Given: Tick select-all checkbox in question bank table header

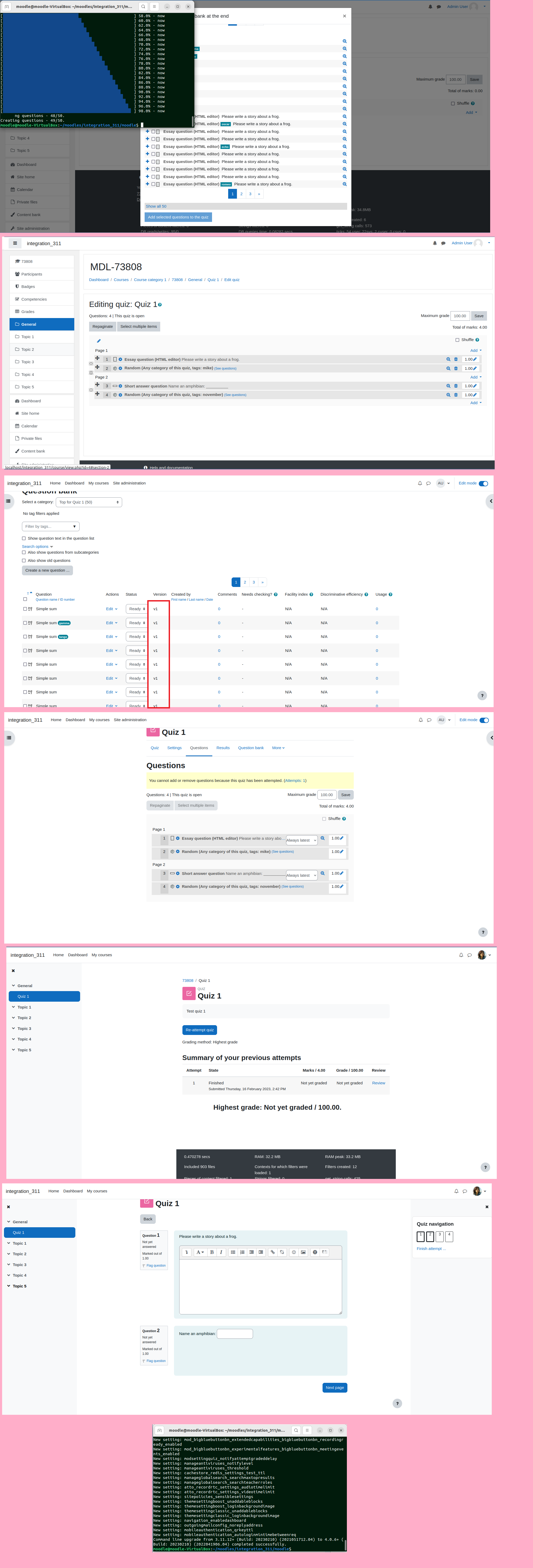Looking at the screenshot, I should click(x=25, y=600).
